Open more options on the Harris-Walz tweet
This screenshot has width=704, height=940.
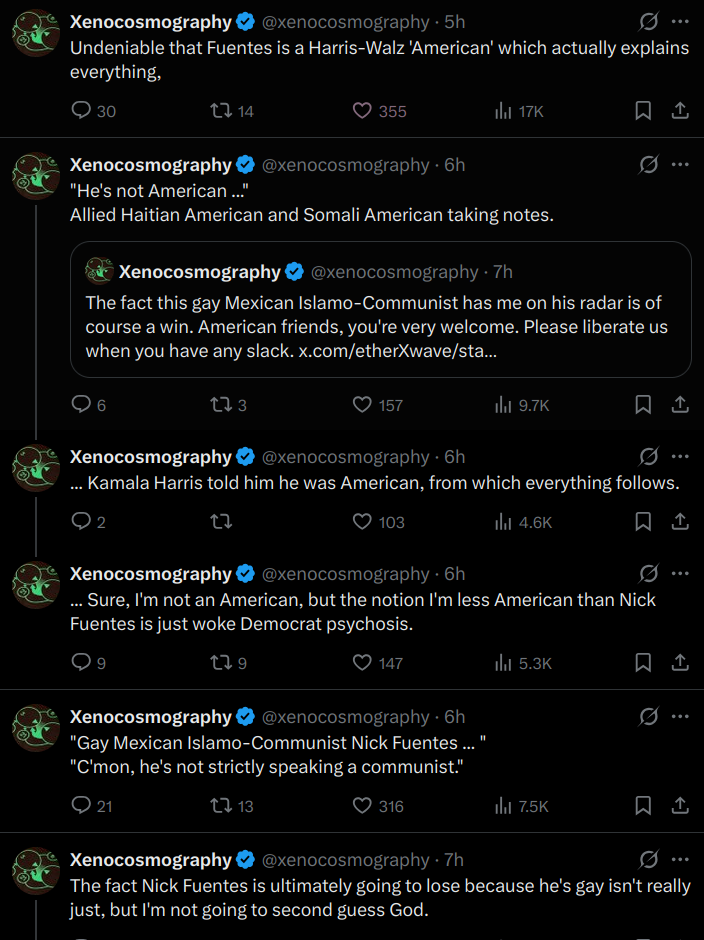coord(680,22)
